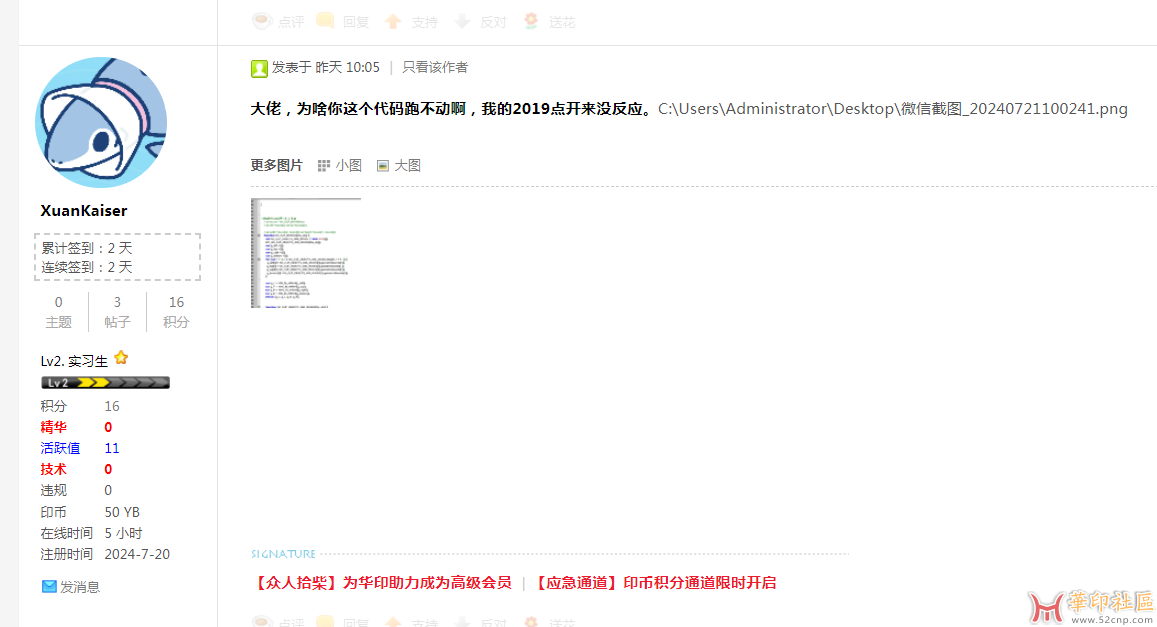This screenshot has width=1157, height=627.
Task: Click the red 精华 label
Action: pyautogui.click(x=53, y=427)
